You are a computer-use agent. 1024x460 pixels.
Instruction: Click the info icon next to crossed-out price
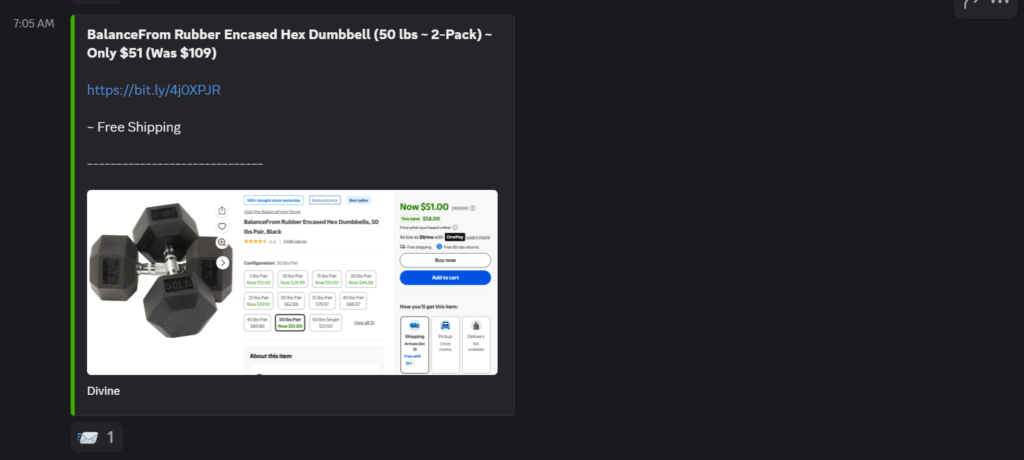pos(472,208)
